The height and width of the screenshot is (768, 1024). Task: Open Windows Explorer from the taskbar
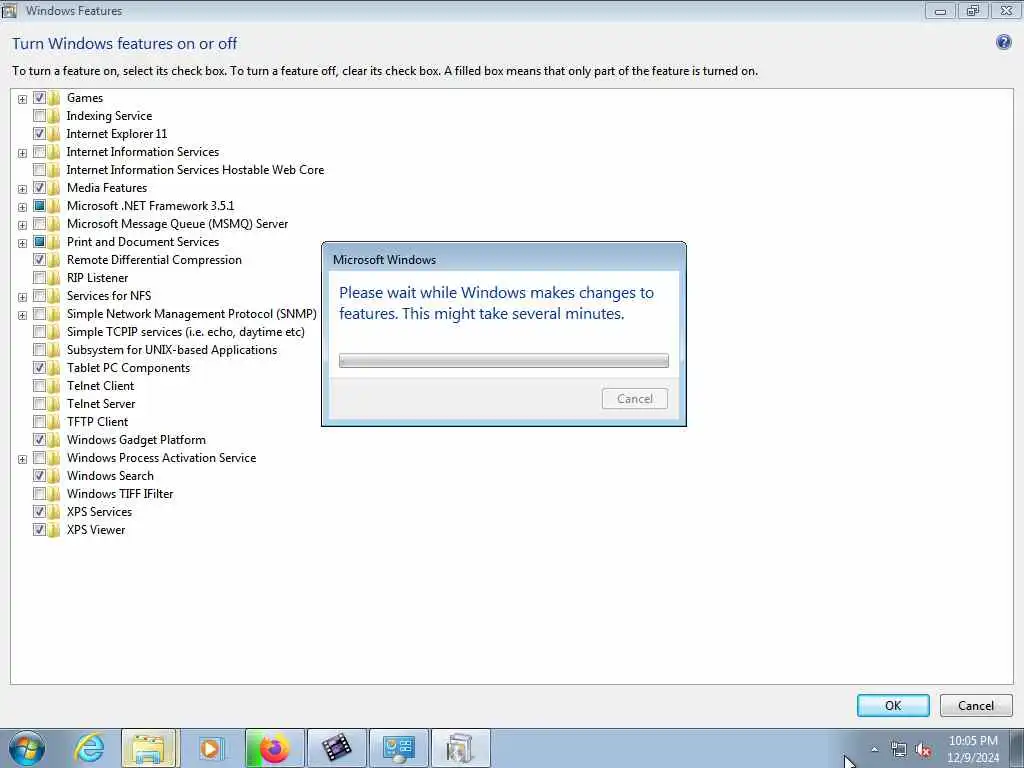(x=149, y=748)
